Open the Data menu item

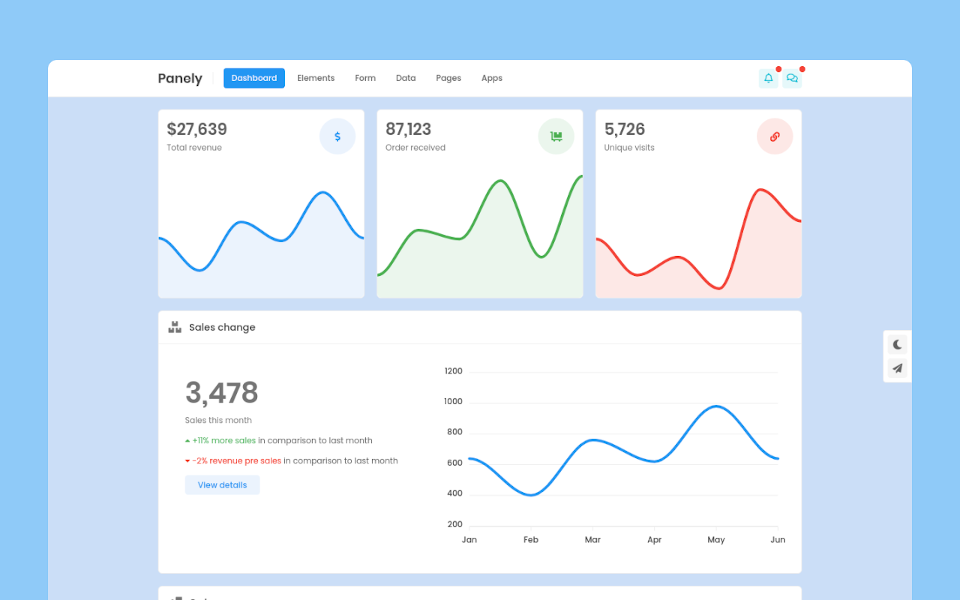click(405, 78)
